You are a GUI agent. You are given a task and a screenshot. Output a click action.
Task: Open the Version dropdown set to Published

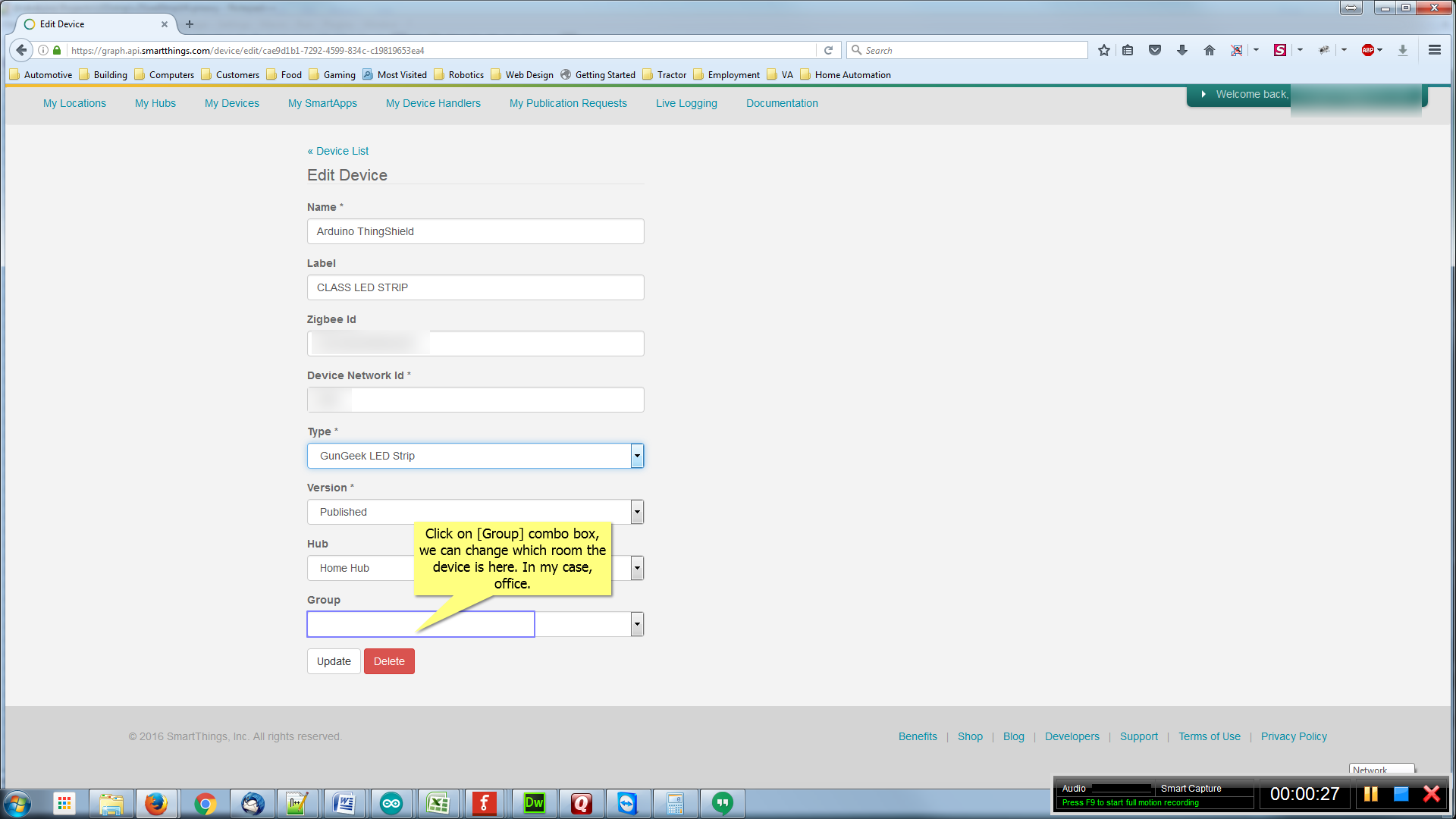pos(637,512)
